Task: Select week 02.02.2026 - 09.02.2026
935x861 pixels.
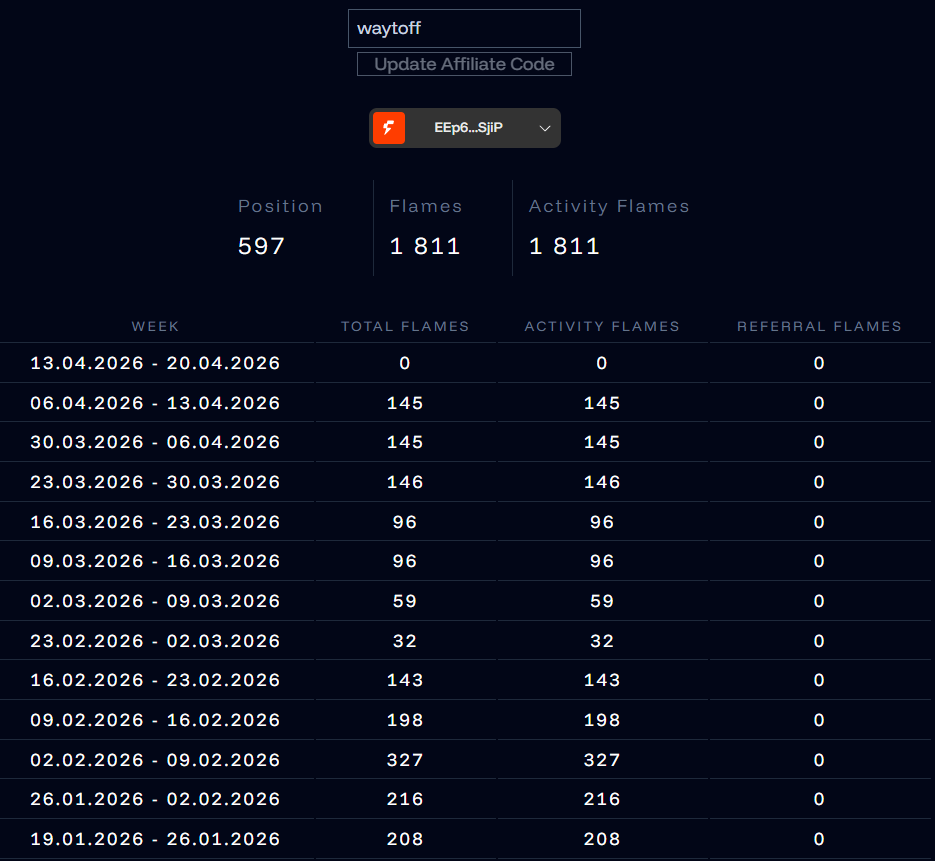Action: point(155,760)
